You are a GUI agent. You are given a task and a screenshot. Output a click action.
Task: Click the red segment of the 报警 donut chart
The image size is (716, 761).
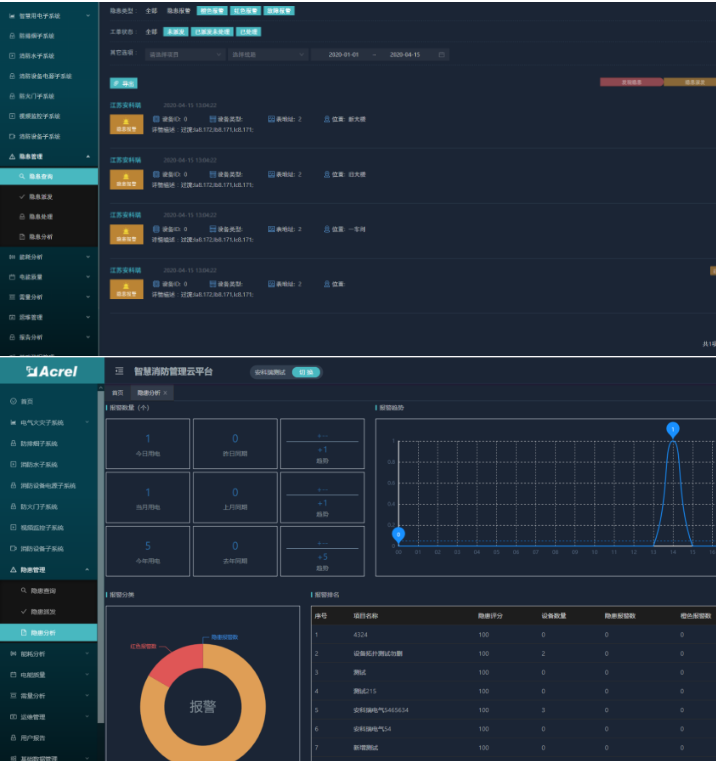(x=179, y=663)
